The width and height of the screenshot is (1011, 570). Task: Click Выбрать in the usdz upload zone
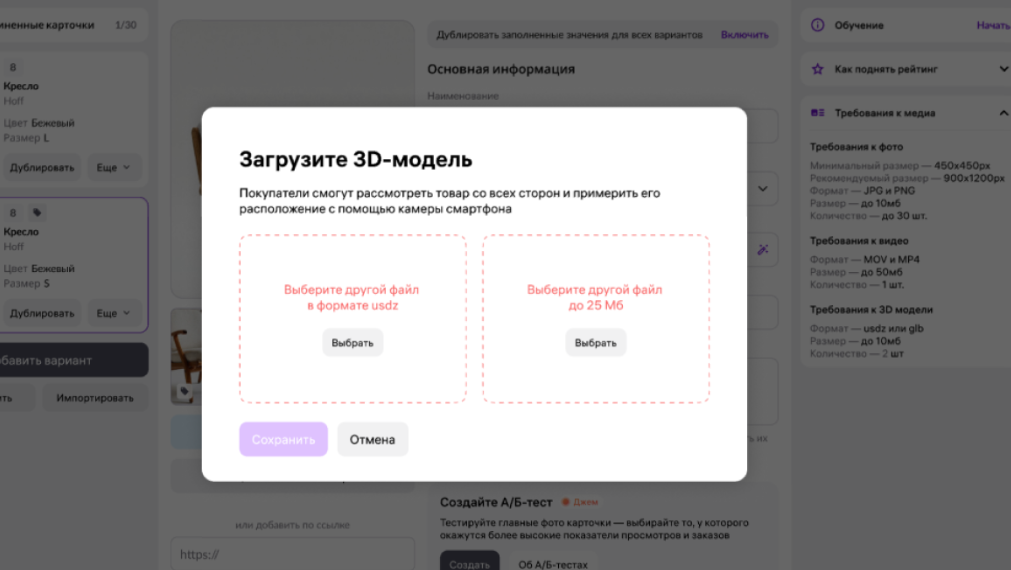353,343
